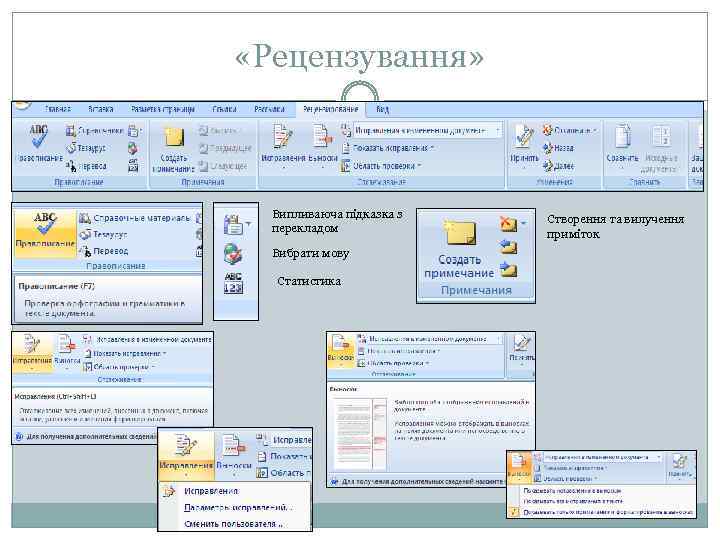
Task: Expand Показать исправления in the Ctrl+Shift+E tooltip screenshot
Action: pyautogui.click(x=126, y=354)
